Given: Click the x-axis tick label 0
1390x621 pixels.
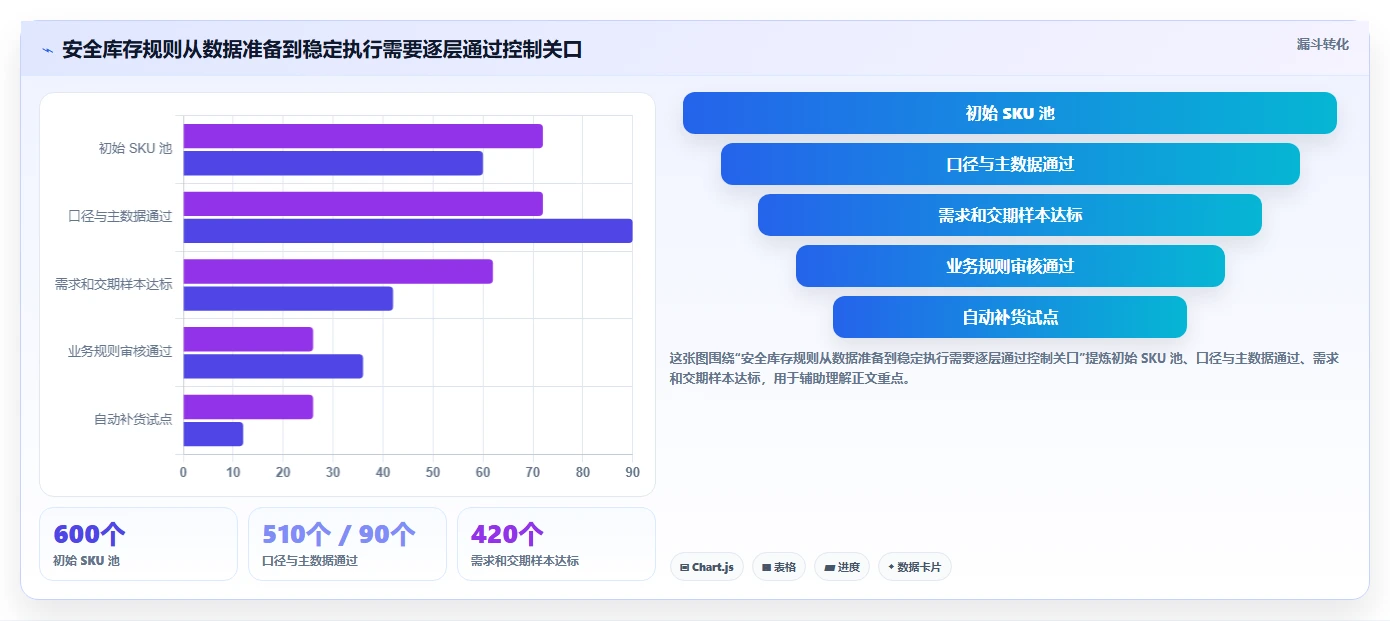Looking at the screenshot, I should [x=183, y=472].
